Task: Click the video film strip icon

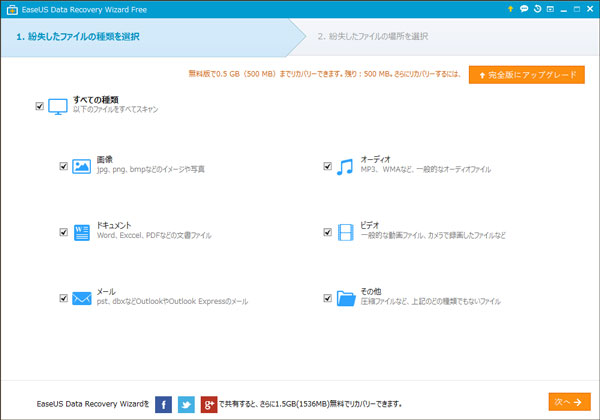Action: click(346, 233)
